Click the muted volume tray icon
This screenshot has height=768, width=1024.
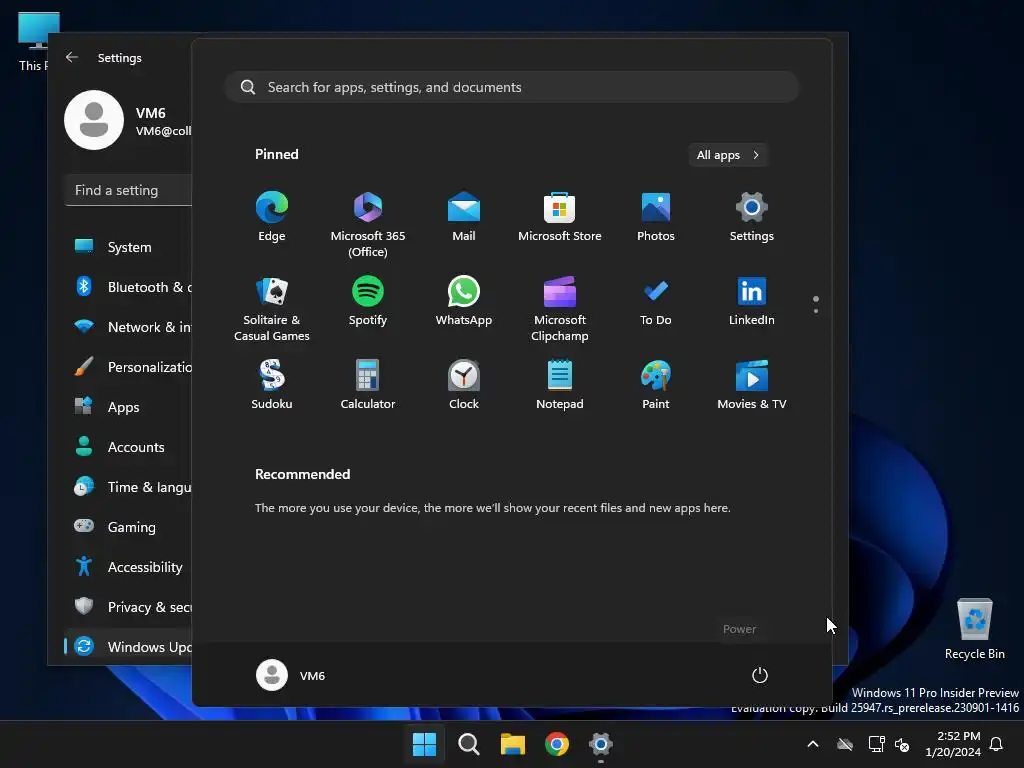click(902, 744)
